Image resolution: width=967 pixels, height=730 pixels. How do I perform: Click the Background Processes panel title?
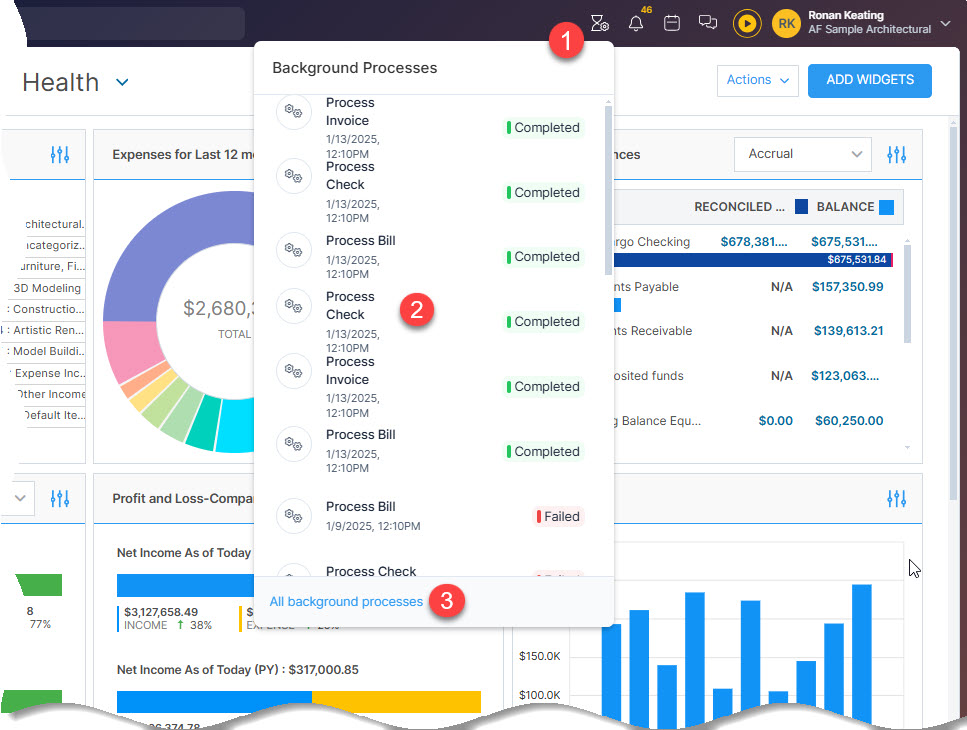click(x=355, y=68)
